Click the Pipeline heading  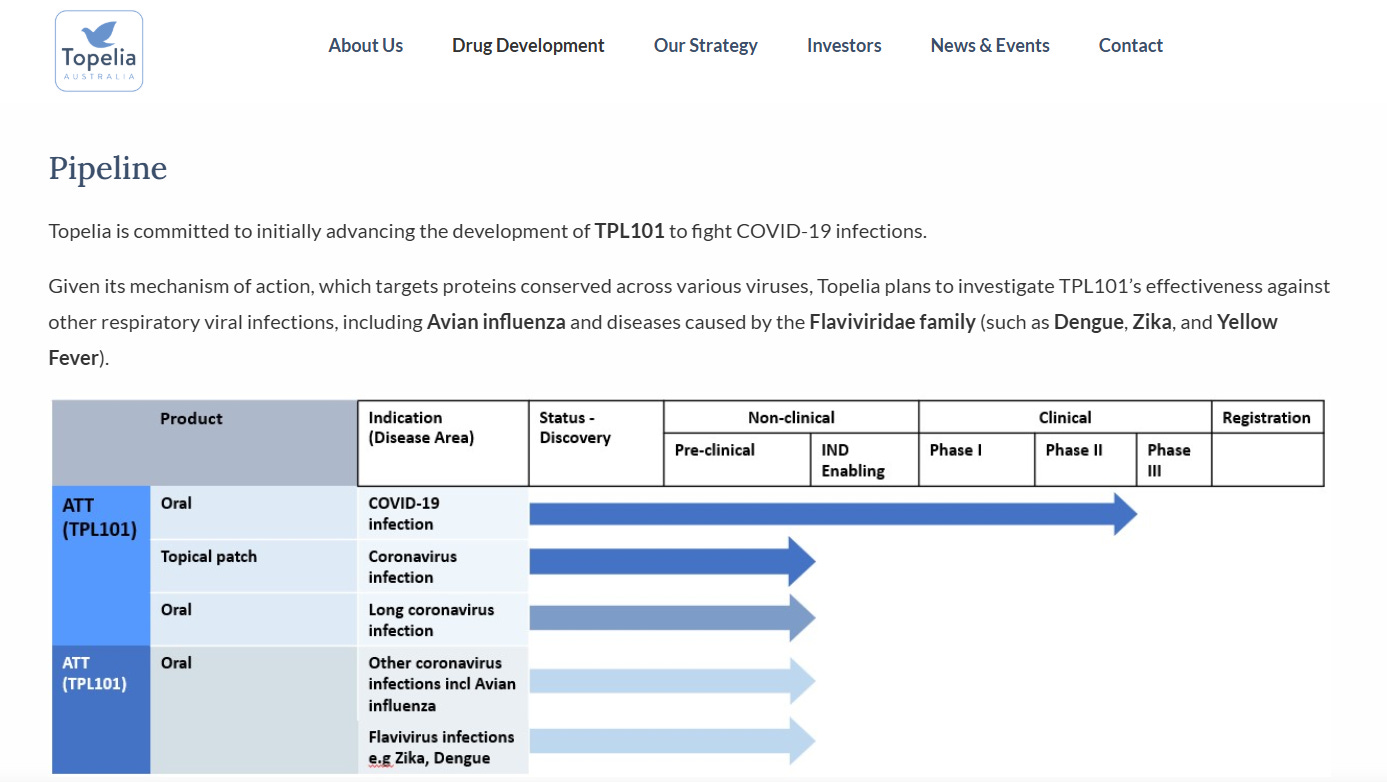[108, 168]
